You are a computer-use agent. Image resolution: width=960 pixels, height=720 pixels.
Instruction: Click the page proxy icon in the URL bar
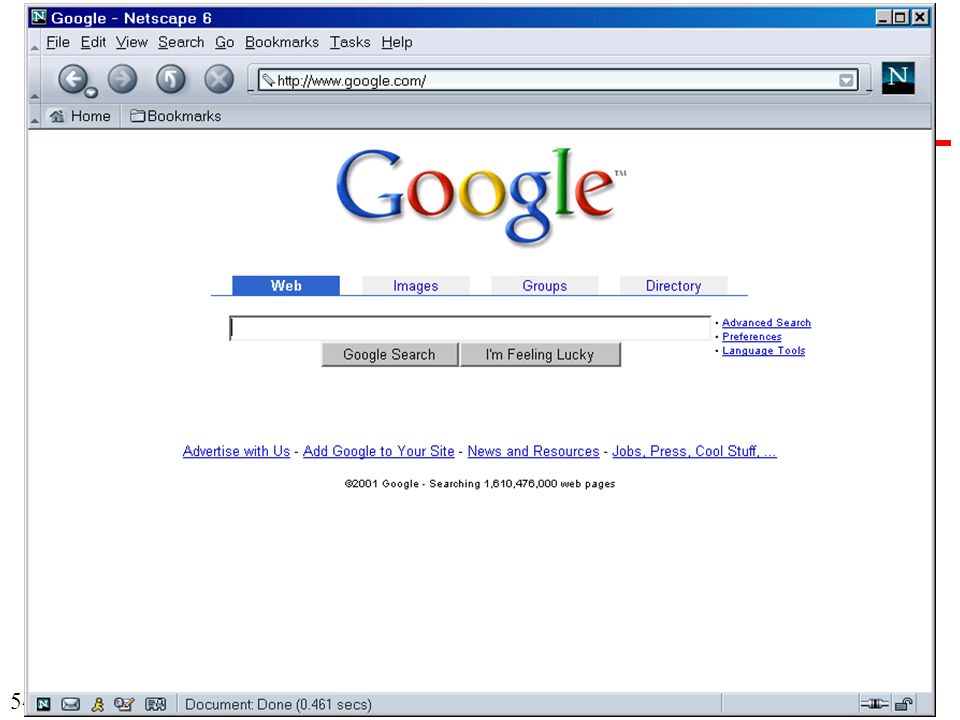268,80
